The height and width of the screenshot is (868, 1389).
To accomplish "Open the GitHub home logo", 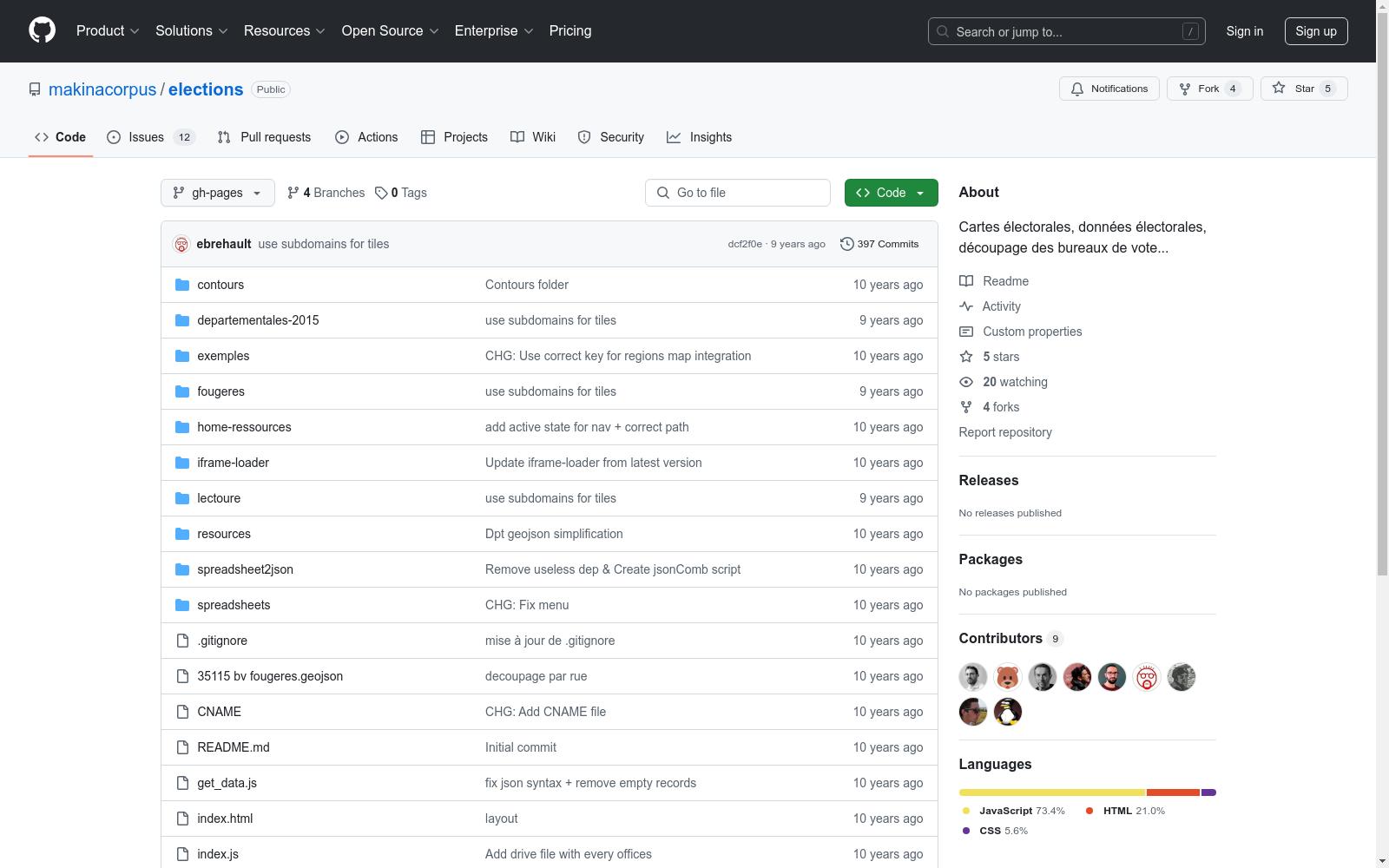I will click(x=42, y=30).
